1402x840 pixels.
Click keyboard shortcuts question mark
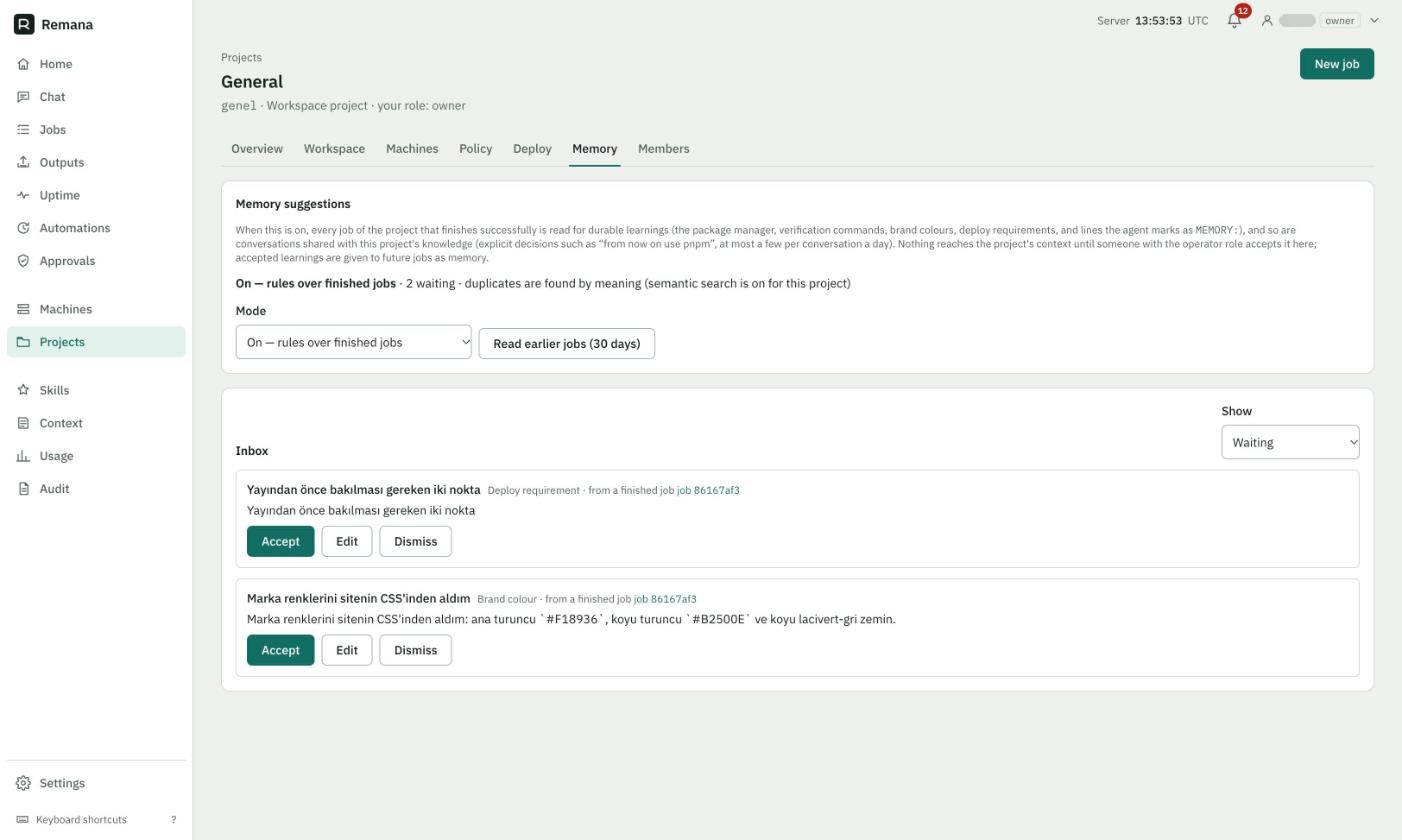tap(173, 820)
